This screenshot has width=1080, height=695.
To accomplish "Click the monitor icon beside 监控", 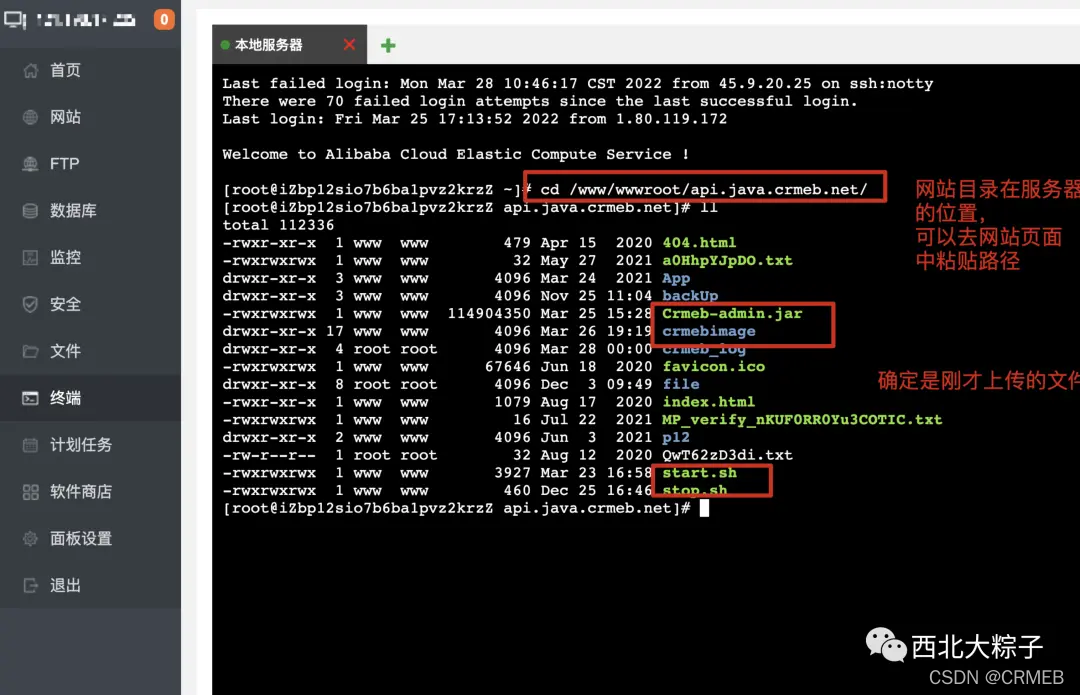I will point(30,258).
